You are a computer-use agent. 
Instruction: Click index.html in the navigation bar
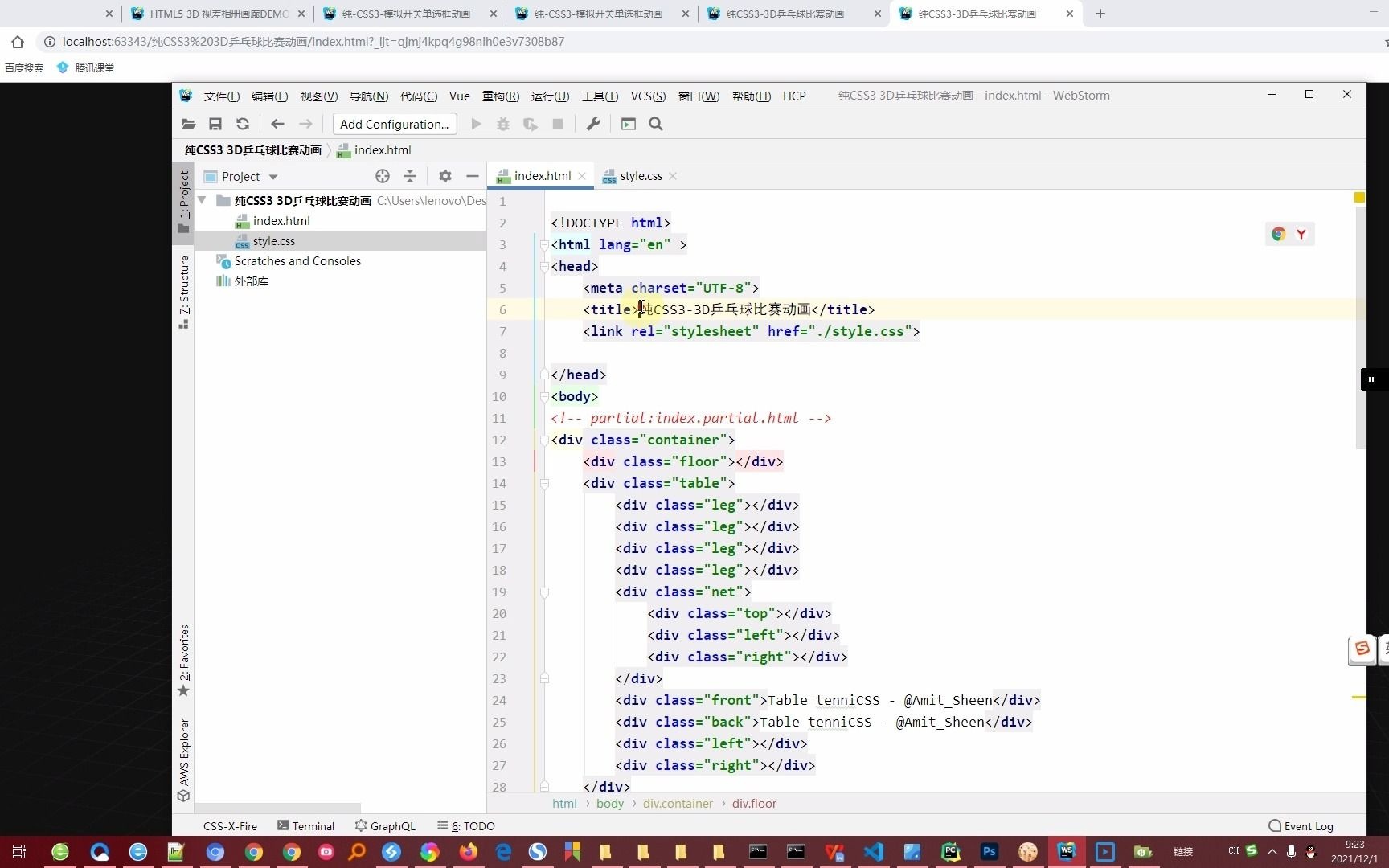374,150
